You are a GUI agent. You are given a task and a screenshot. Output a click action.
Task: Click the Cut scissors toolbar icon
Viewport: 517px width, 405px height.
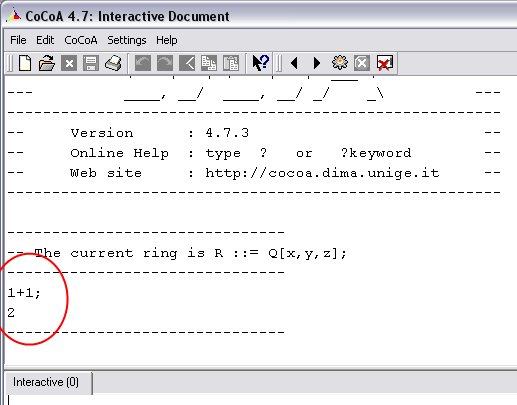point(187,63)
